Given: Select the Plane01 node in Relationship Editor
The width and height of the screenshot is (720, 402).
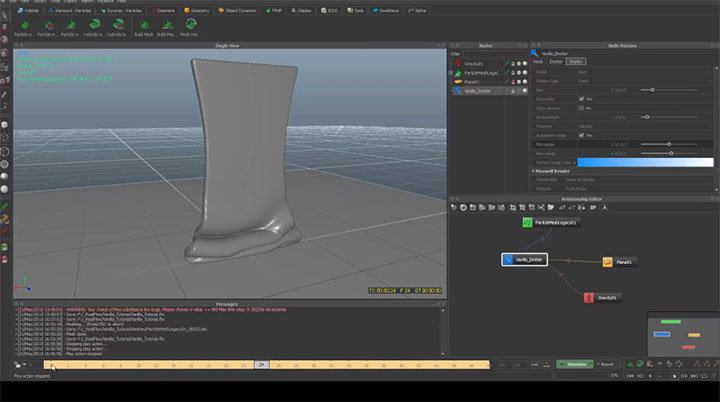Looking at the screenshot, I should 619,262.
